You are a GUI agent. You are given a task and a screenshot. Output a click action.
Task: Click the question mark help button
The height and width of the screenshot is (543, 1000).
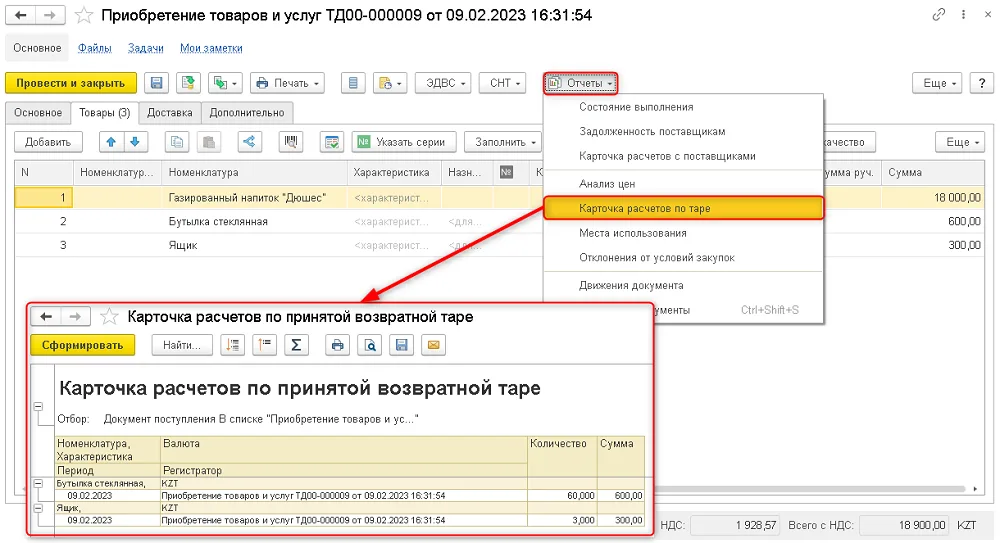pos(982,83)
